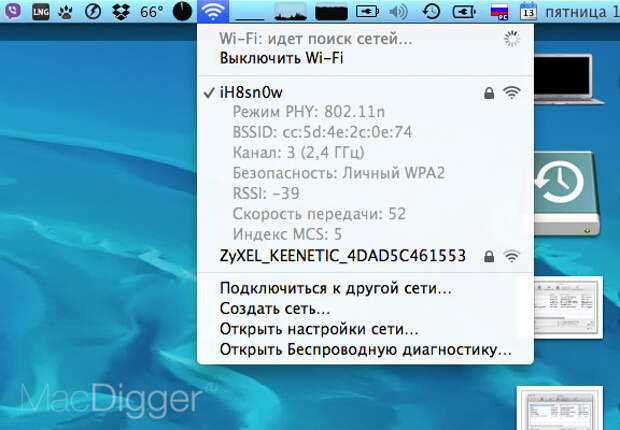Image resolution: width=620 pixels, height=430 pixels.
Task: Click the Скорость передачи: 52 line
Action: pos(319,214)
